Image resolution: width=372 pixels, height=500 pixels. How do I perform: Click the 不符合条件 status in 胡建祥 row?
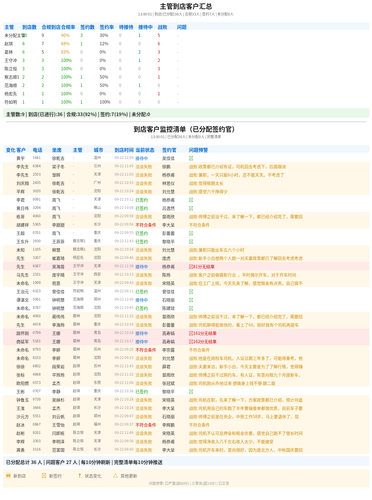[x=146, y=225]
